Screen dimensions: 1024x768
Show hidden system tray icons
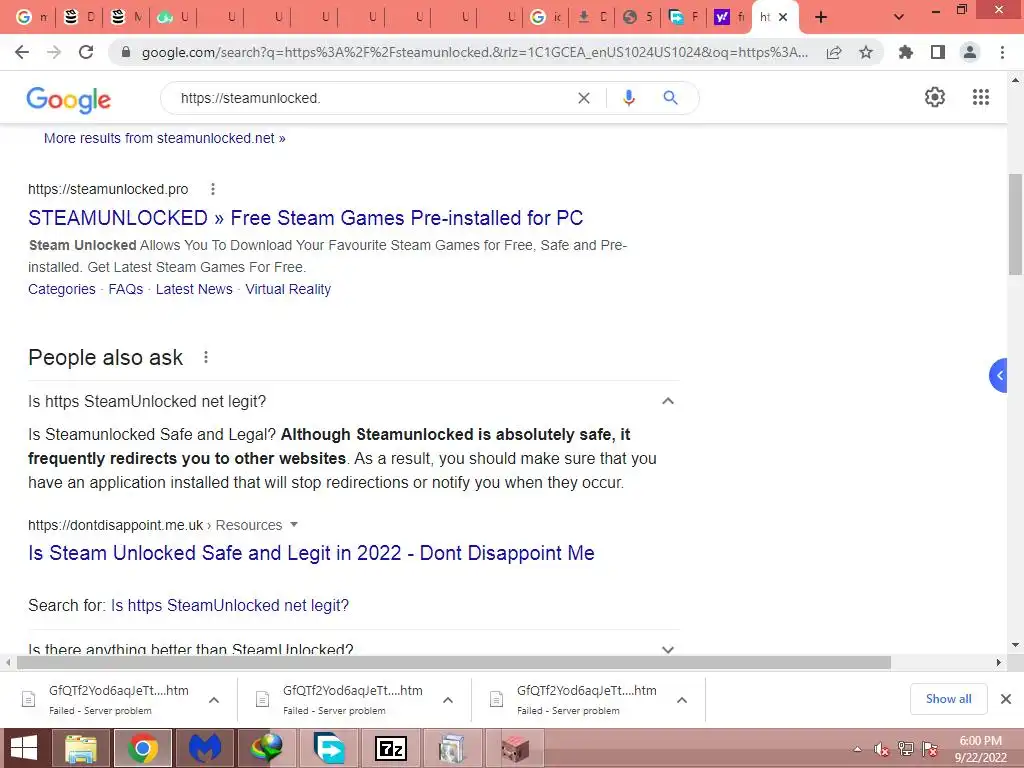857,749
